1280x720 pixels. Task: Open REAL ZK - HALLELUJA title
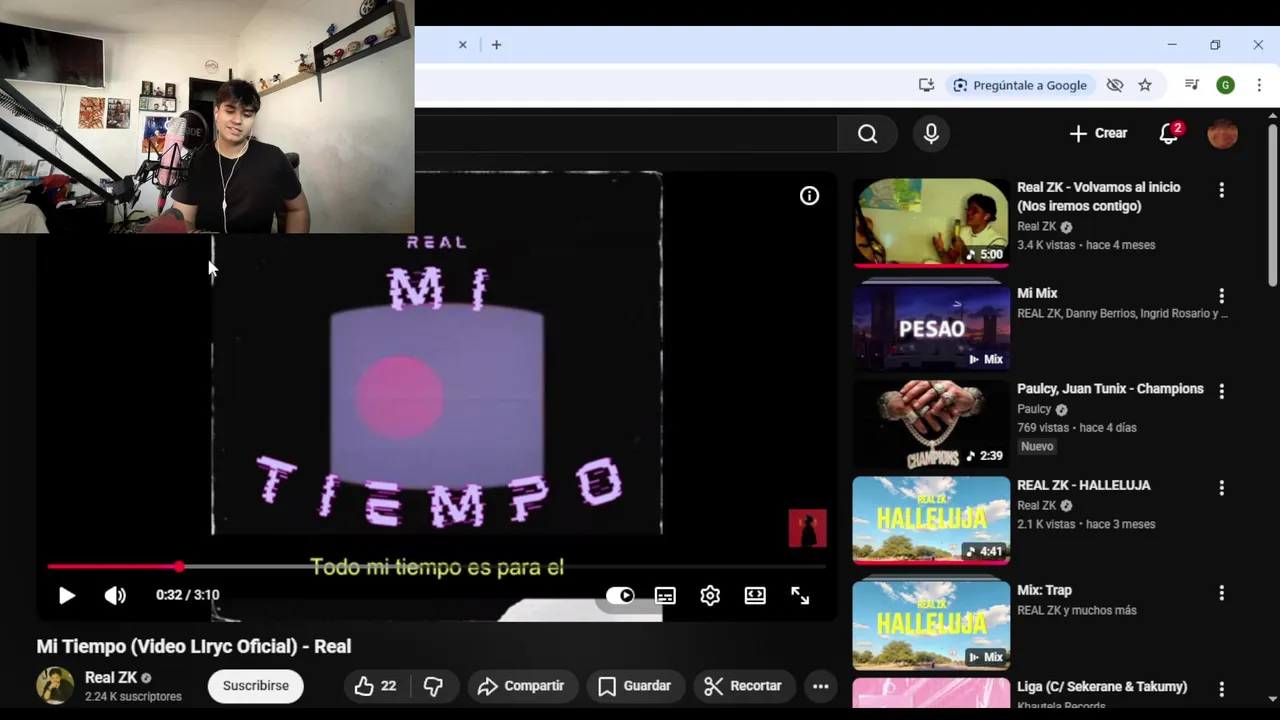click(1084, 485)
